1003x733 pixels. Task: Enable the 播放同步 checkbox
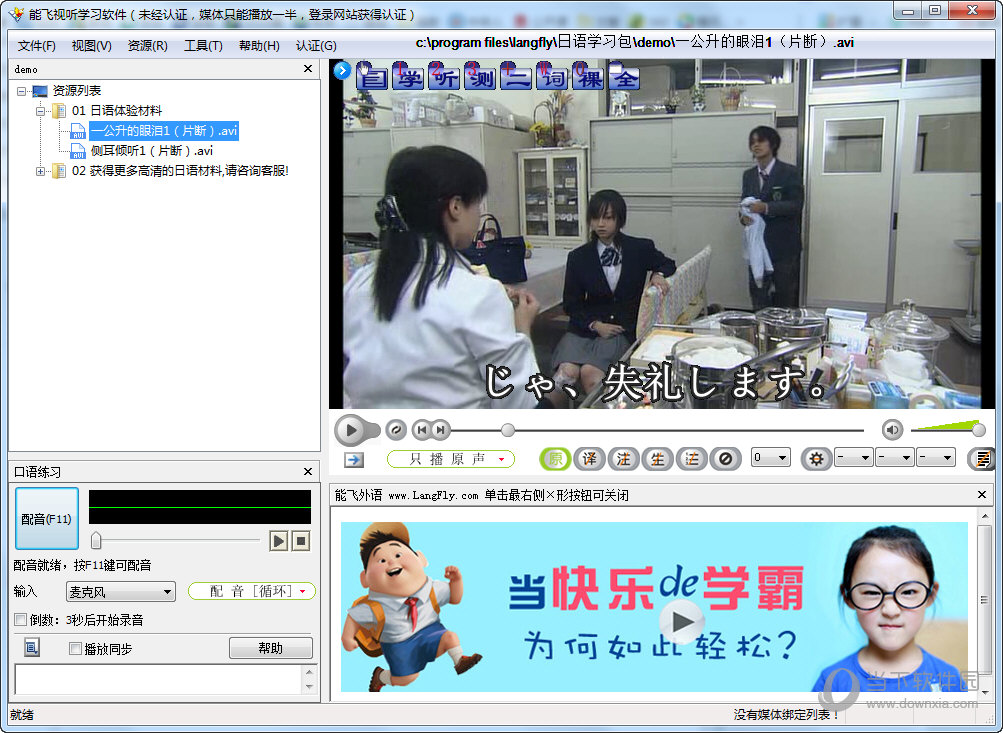(75, 649)
